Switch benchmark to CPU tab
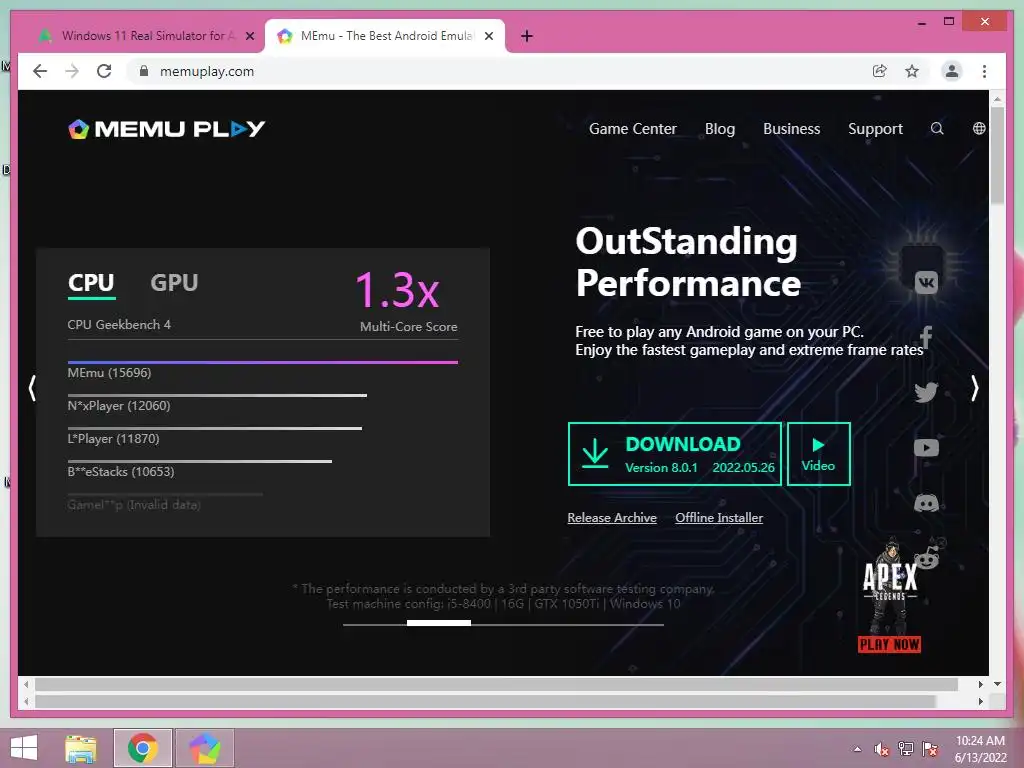1024x768 pixels. (91, 283)
